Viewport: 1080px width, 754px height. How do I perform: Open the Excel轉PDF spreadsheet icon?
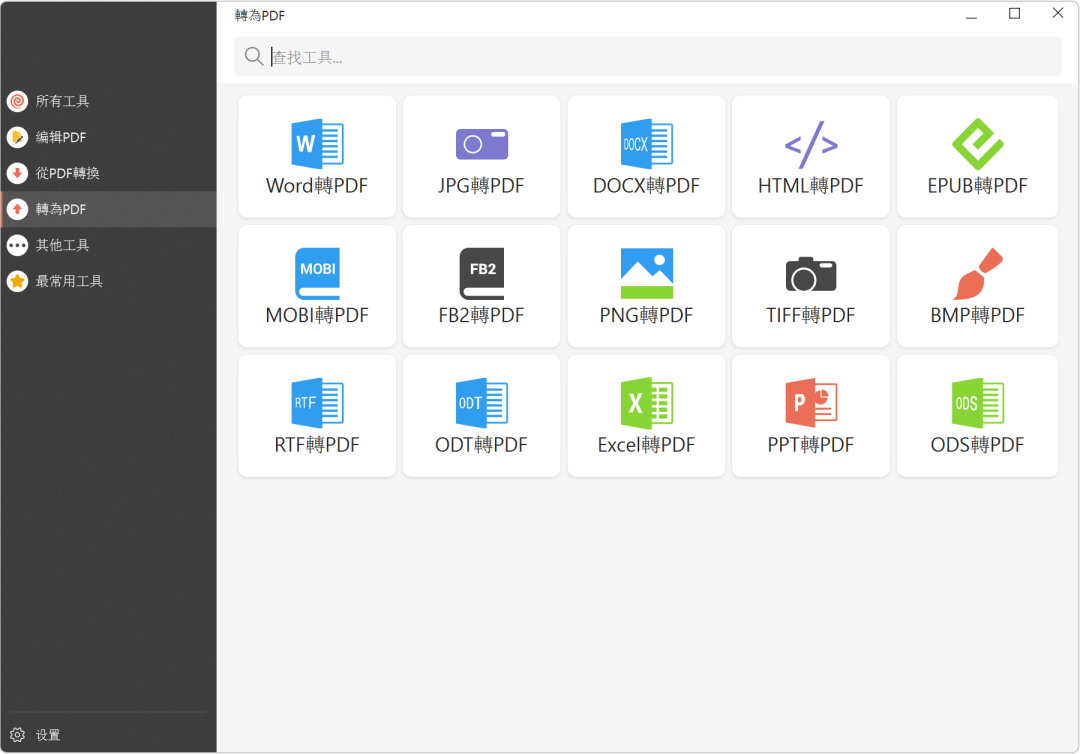646,403
